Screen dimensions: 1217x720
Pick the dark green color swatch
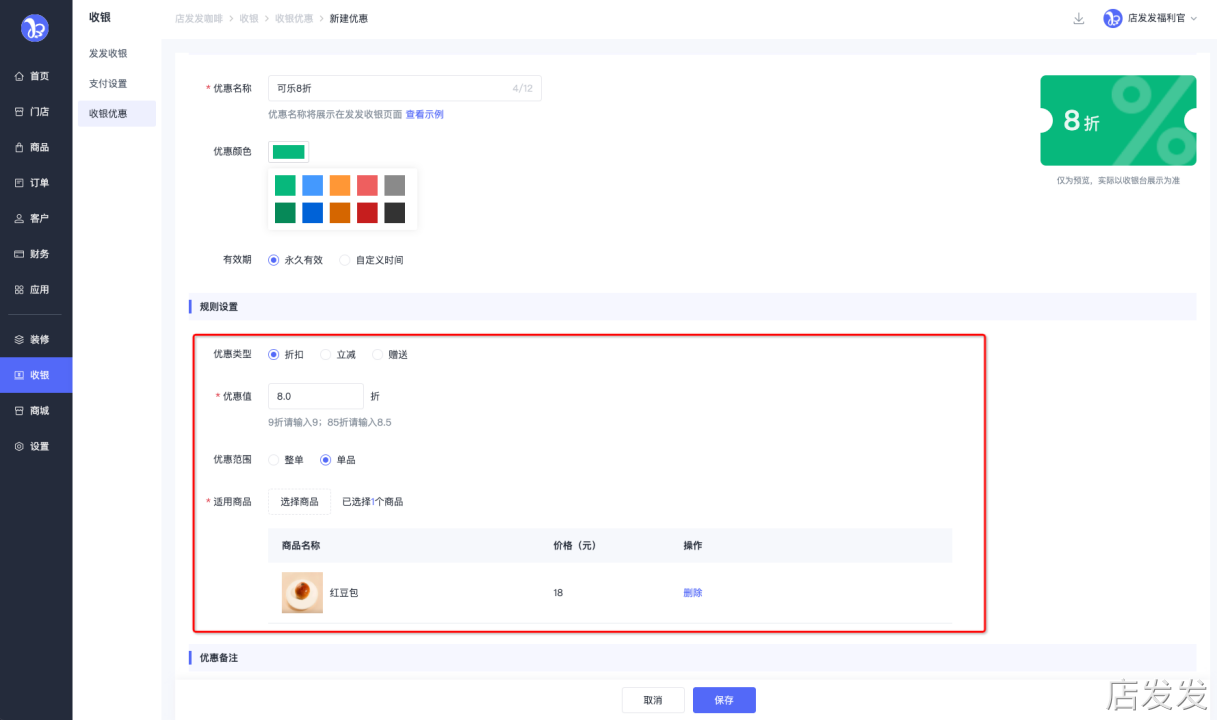[x=285, y=213]
